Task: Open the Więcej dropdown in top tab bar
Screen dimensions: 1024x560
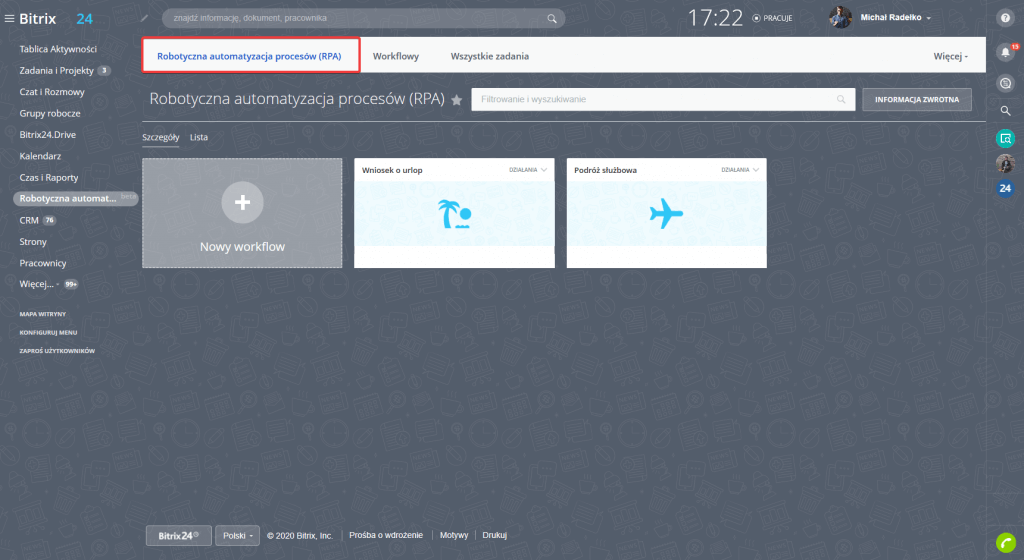Action: coord(951,56)
